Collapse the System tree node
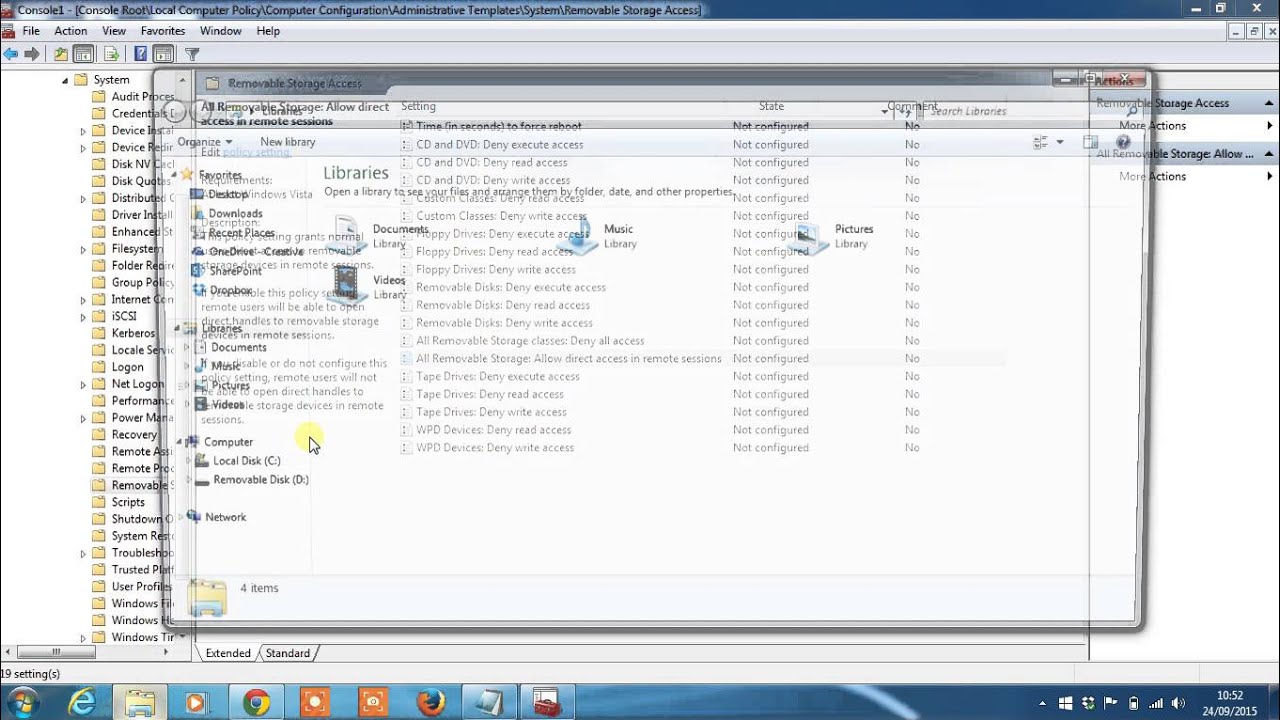 tap(66, 80)
